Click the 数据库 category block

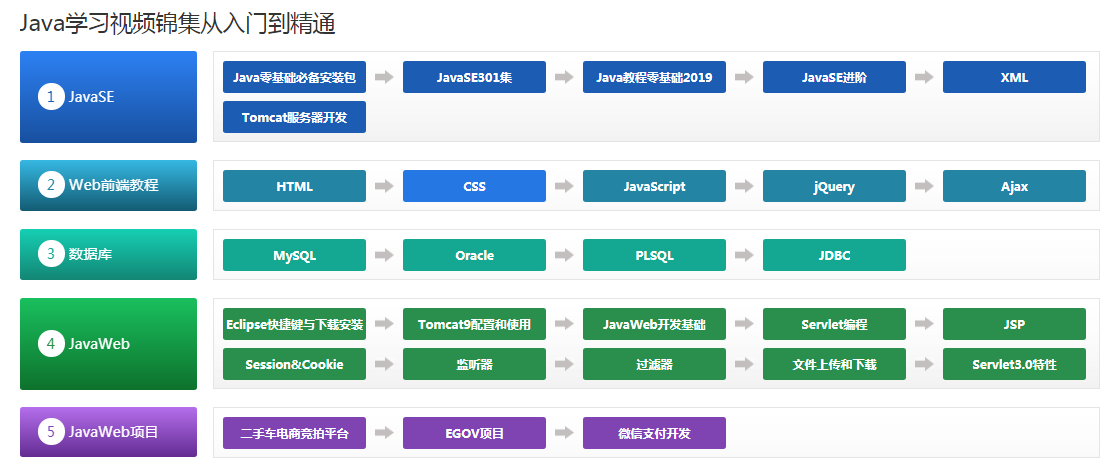pos(108,254)
